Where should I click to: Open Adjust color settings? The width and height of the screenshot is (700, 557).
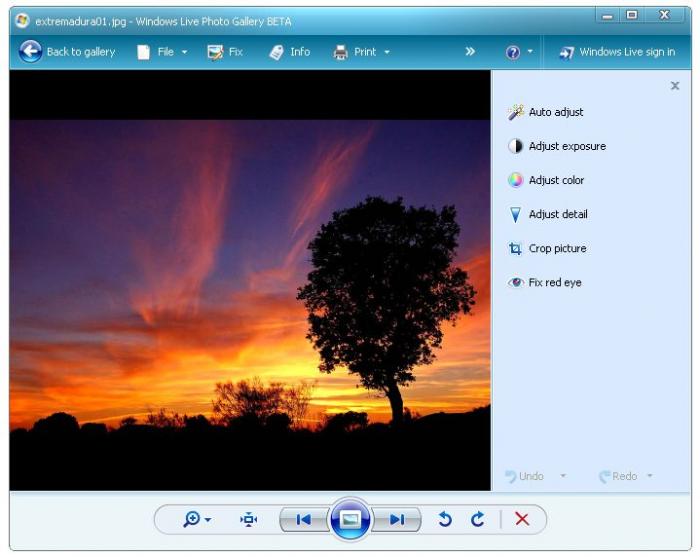pyautogui.click(x=556, y=180)
